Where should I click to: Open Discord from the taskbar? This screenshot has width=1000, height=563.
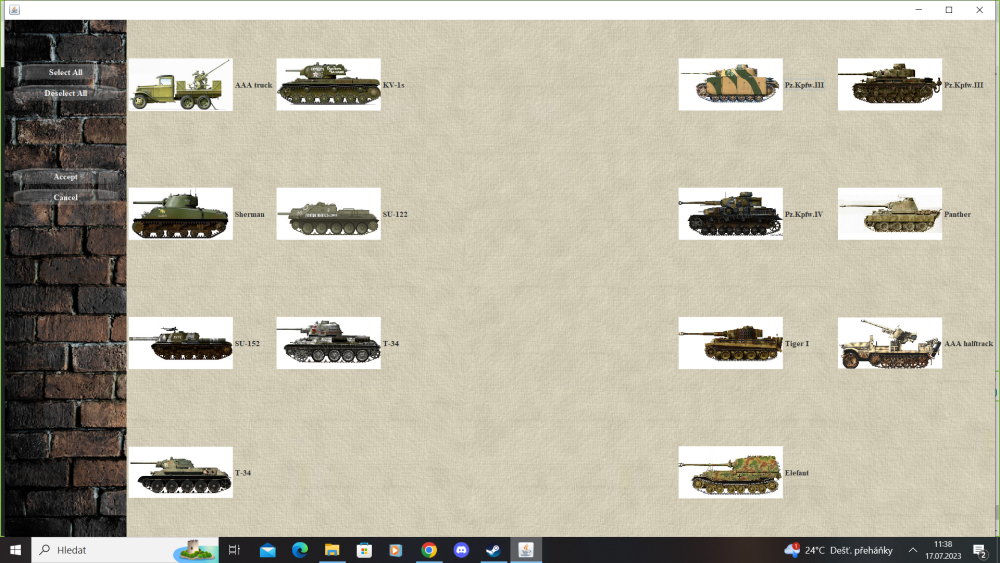[x=461, y=550]
